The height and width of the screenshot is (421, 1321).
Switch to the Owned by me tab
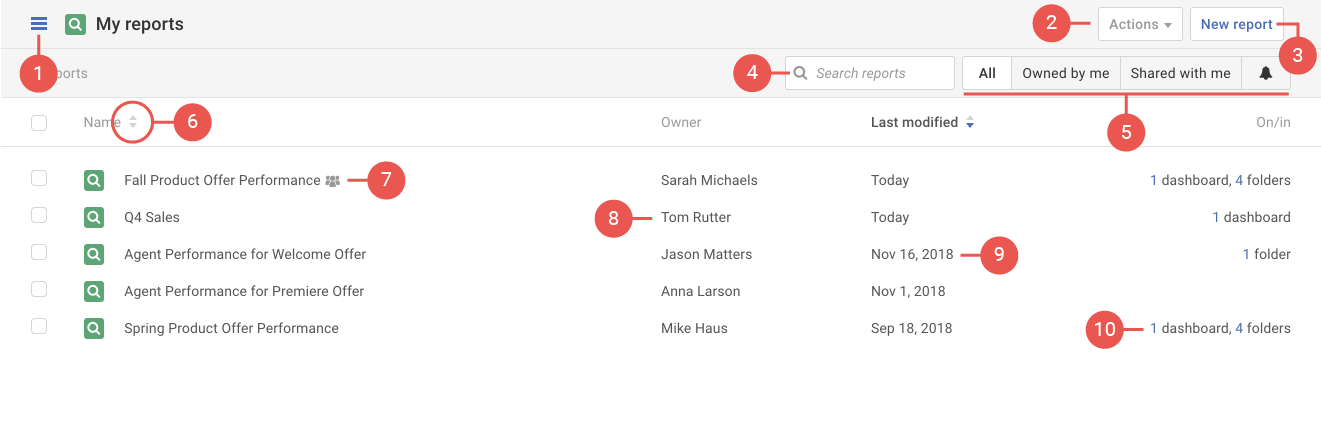point(1065,73)
